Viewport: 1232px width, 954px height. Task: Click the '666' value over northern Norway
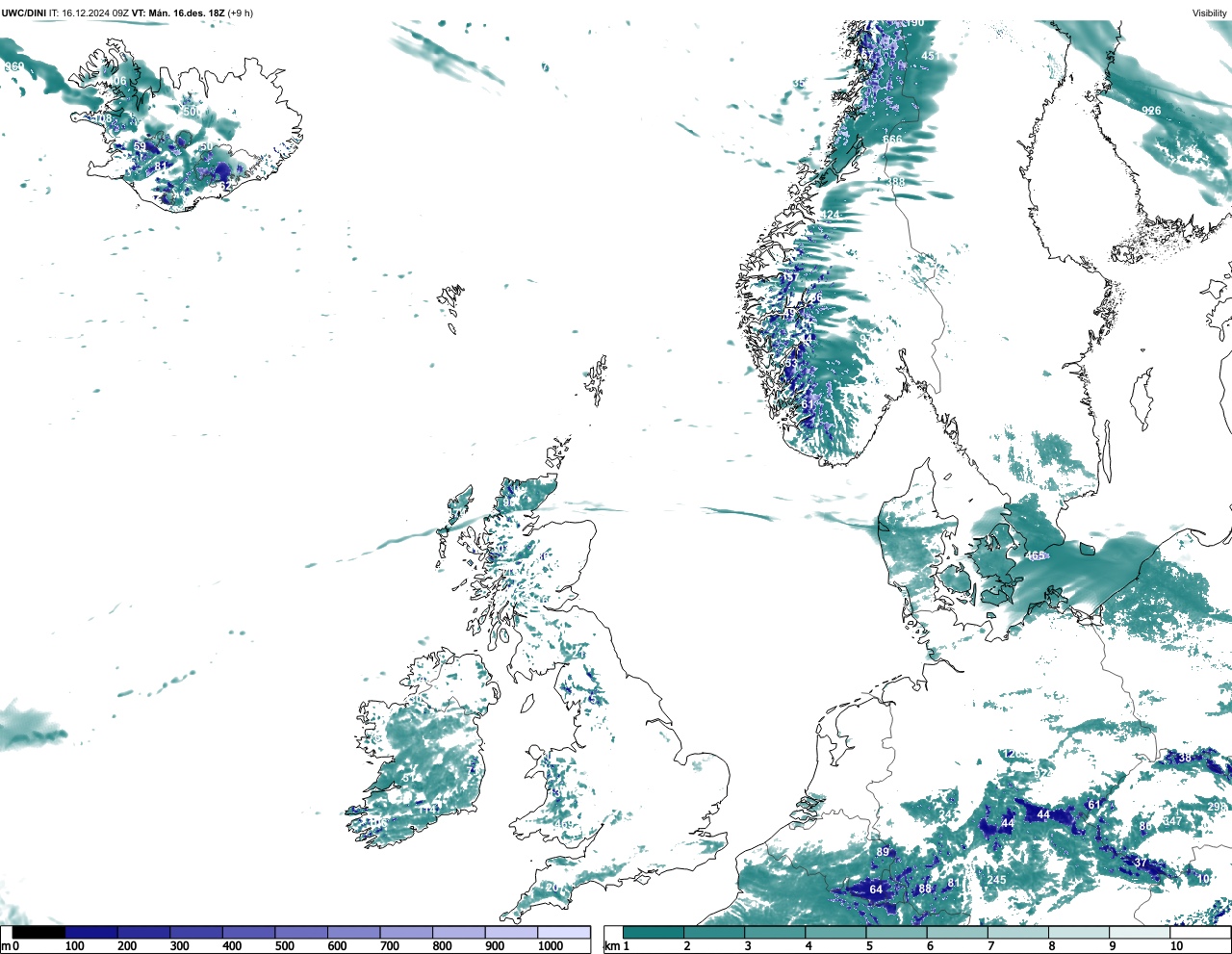892,140
